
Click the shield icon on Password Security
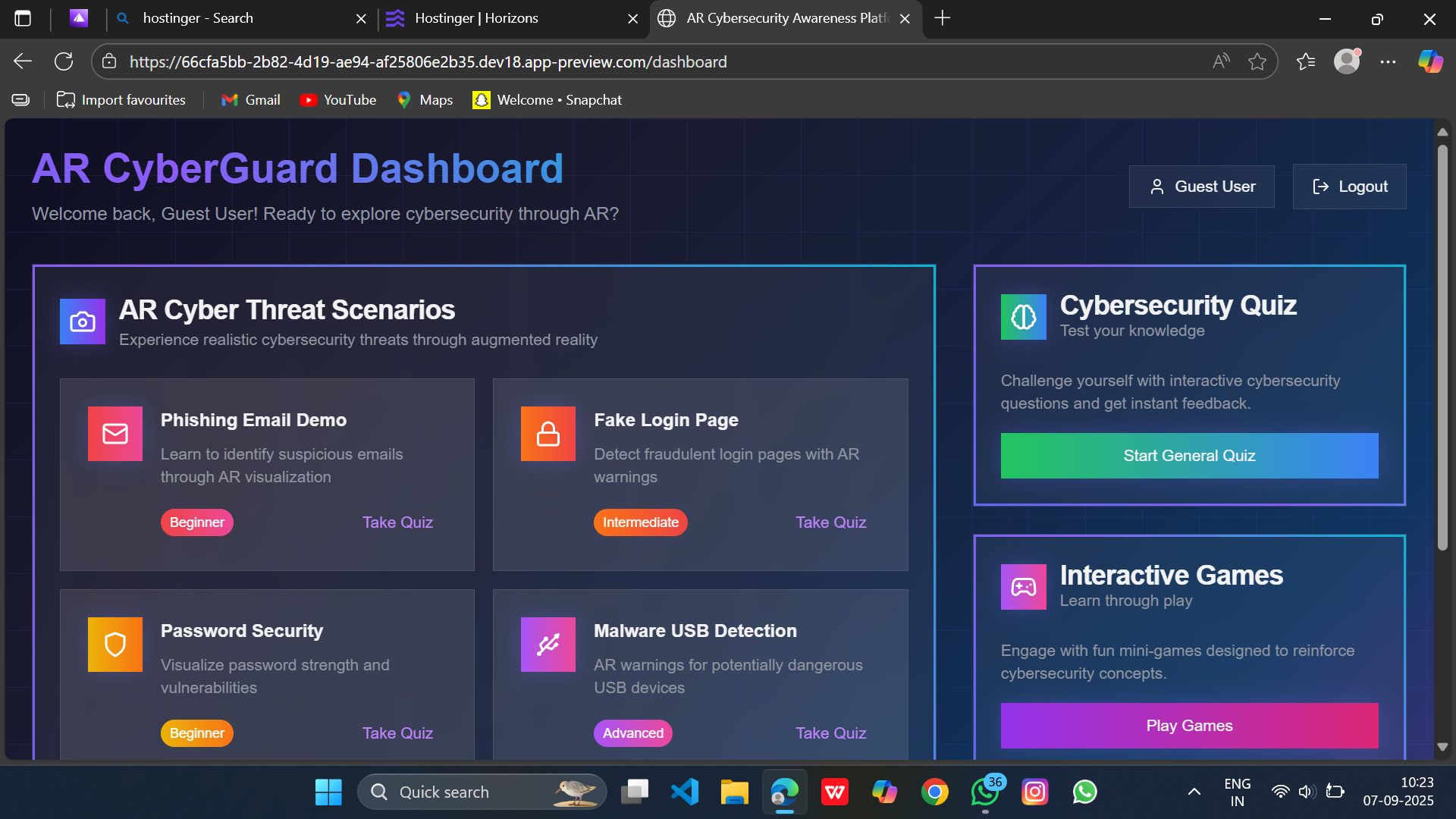115,645
